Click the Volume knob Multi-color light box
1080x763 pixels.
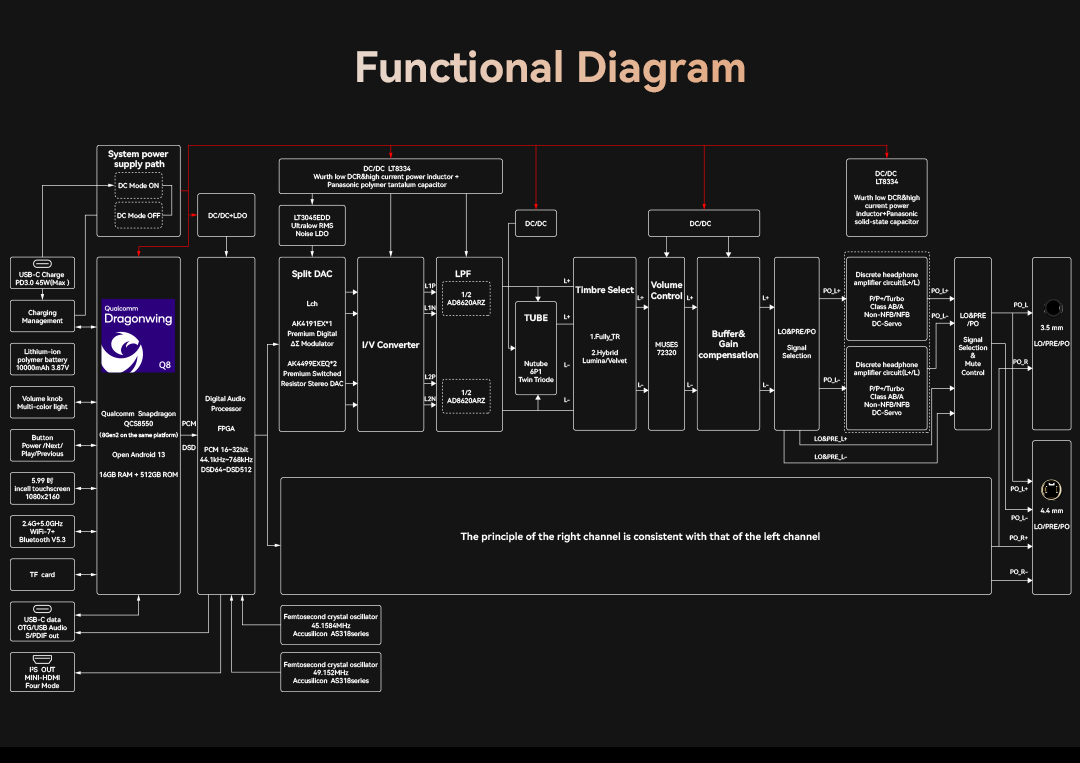click(x=42, y=402)
